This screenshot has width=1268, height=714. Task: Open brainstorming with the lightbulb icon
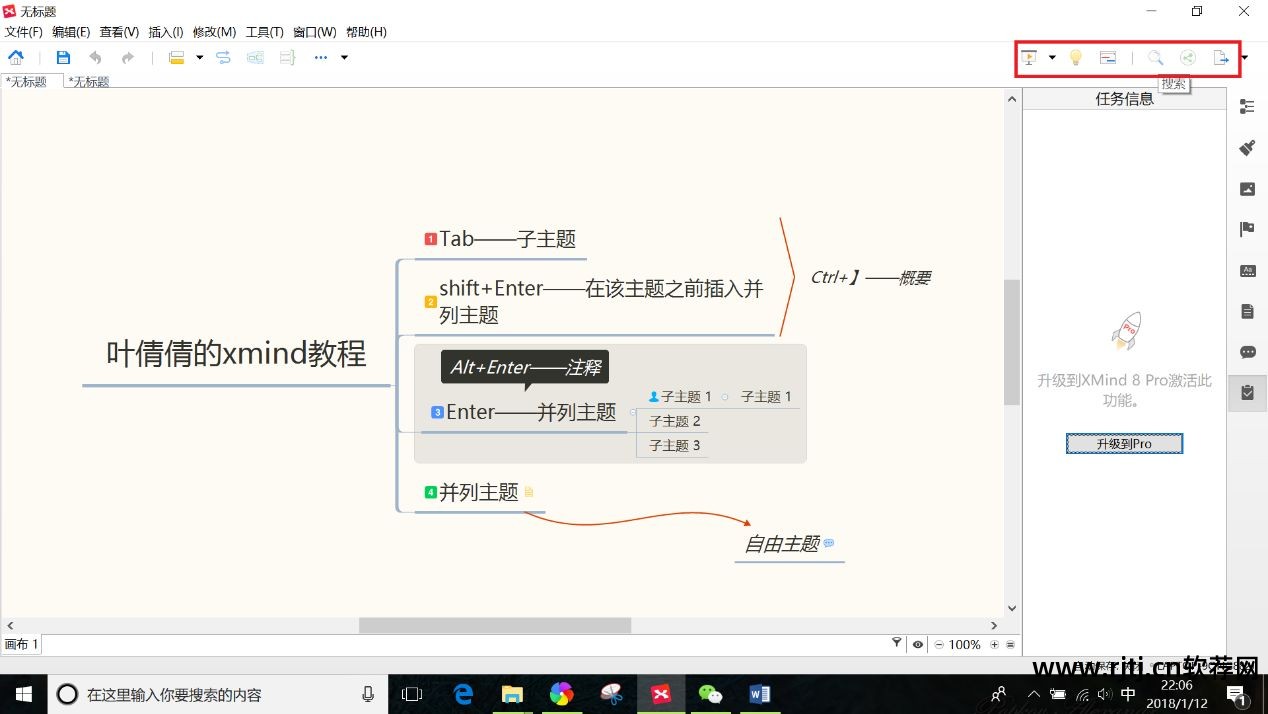[x=1075, y=58]
